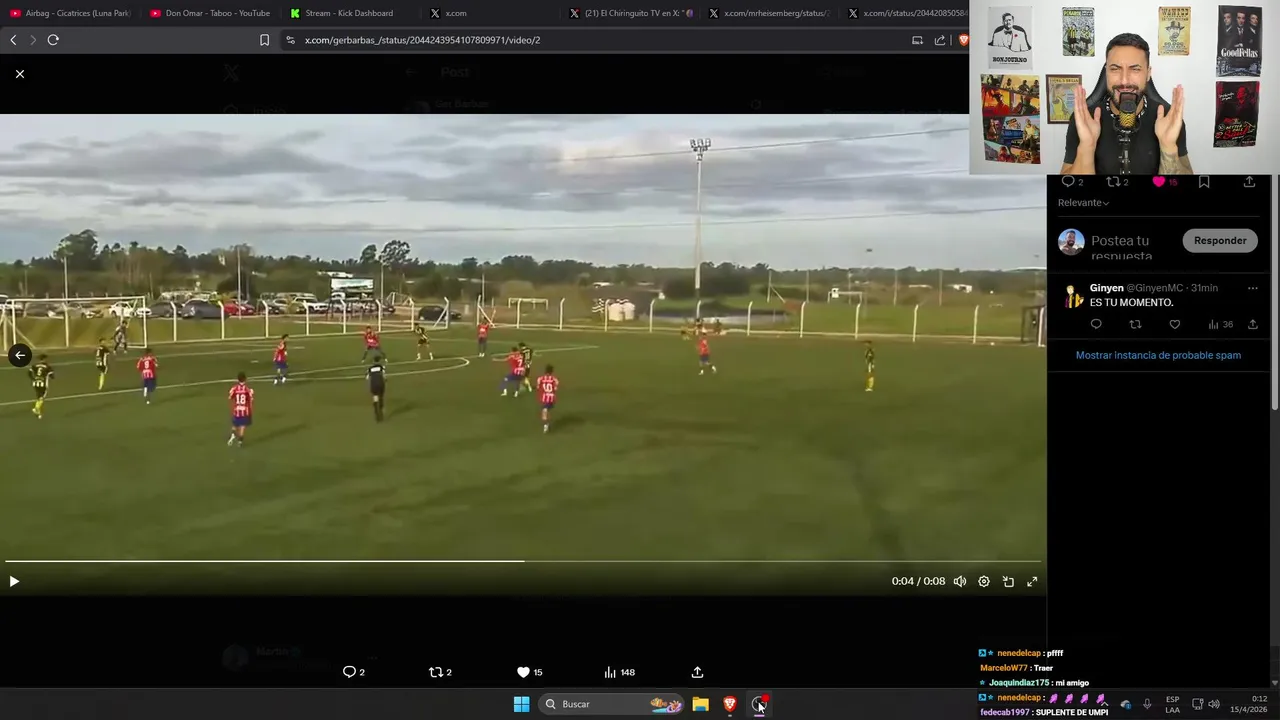
Task: Bookmark this page in the address bar
Action: click(264, 40)
